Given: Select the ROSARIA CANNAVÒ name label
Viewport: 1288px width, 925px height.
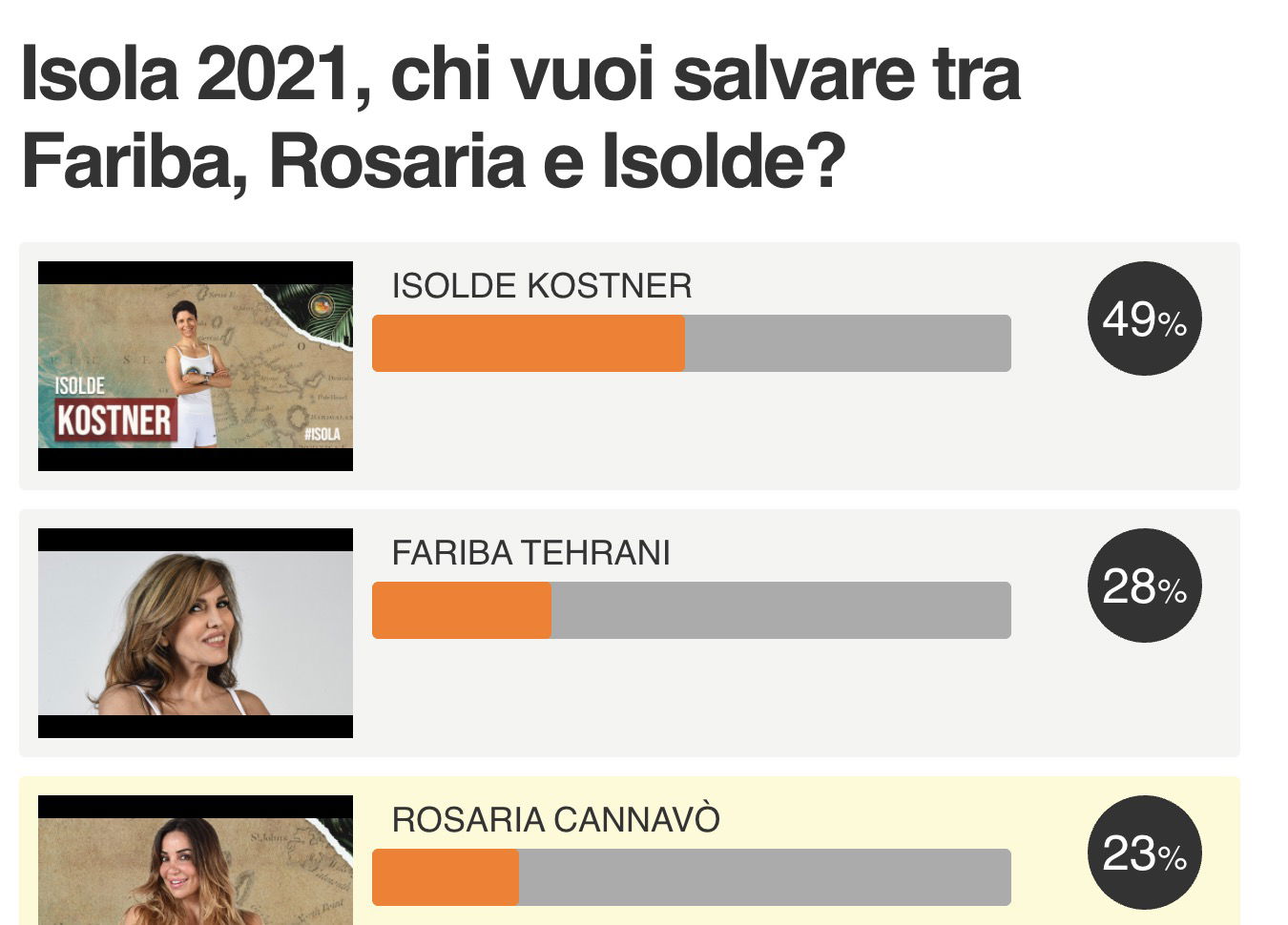Looking at the screenshot, I should click(x=556, y=820).
